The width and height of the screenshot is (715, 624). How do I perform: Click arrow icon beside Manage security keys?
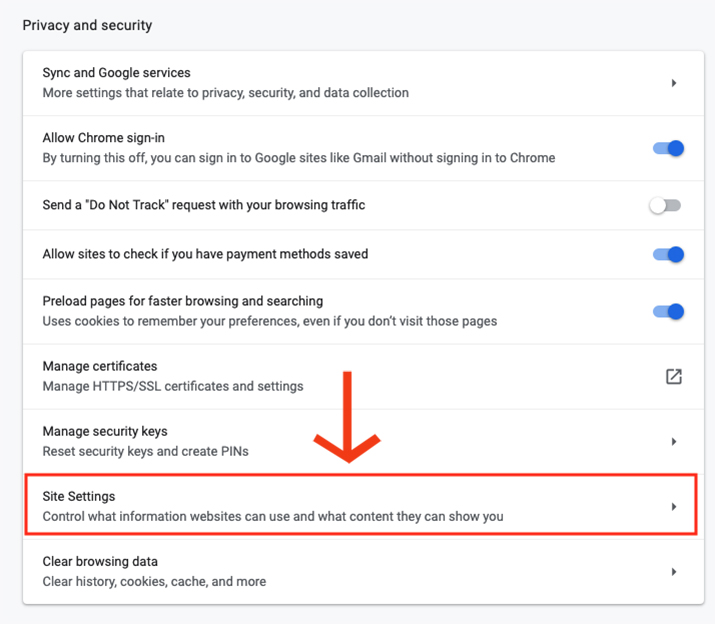(674, 442)
